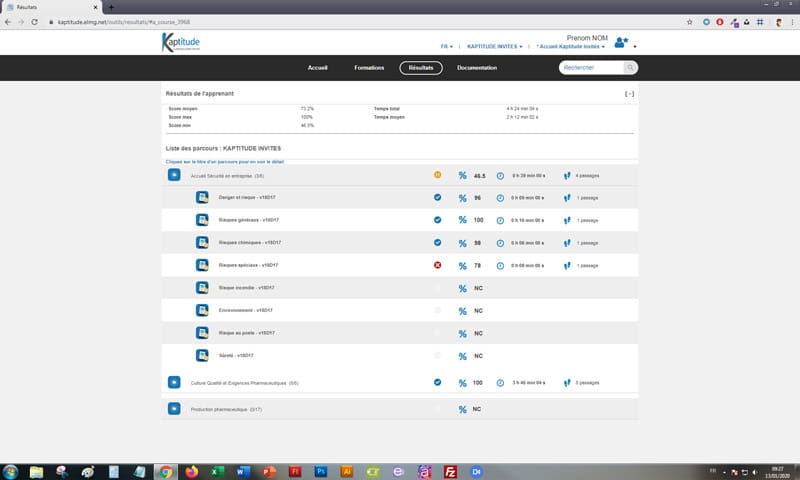Click the orange in-progress icon for Accueil Sécurité

pos(437,175)
